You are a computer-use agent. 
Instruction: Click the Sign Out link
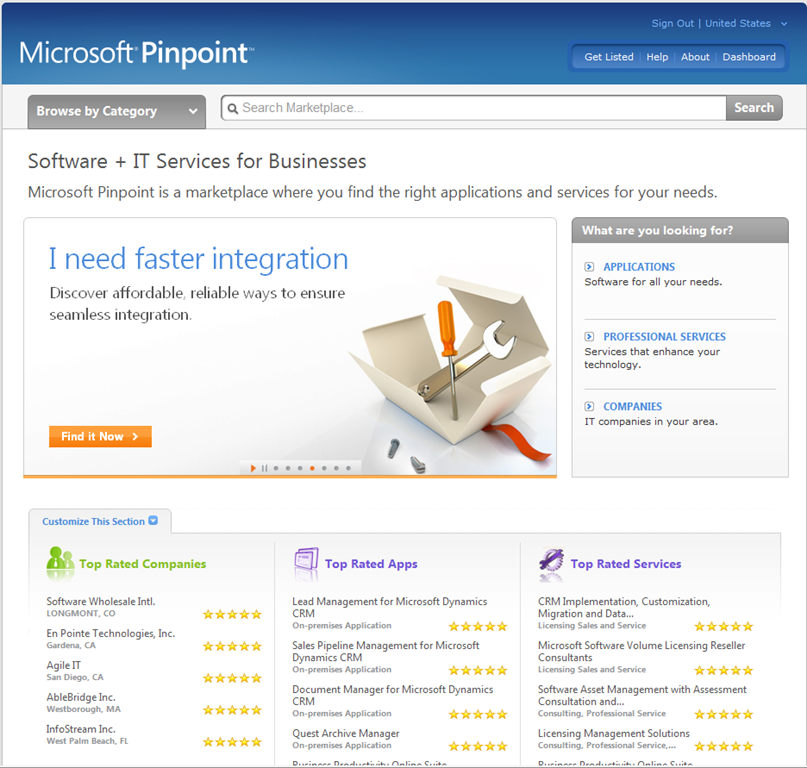[x=673, y=24]
